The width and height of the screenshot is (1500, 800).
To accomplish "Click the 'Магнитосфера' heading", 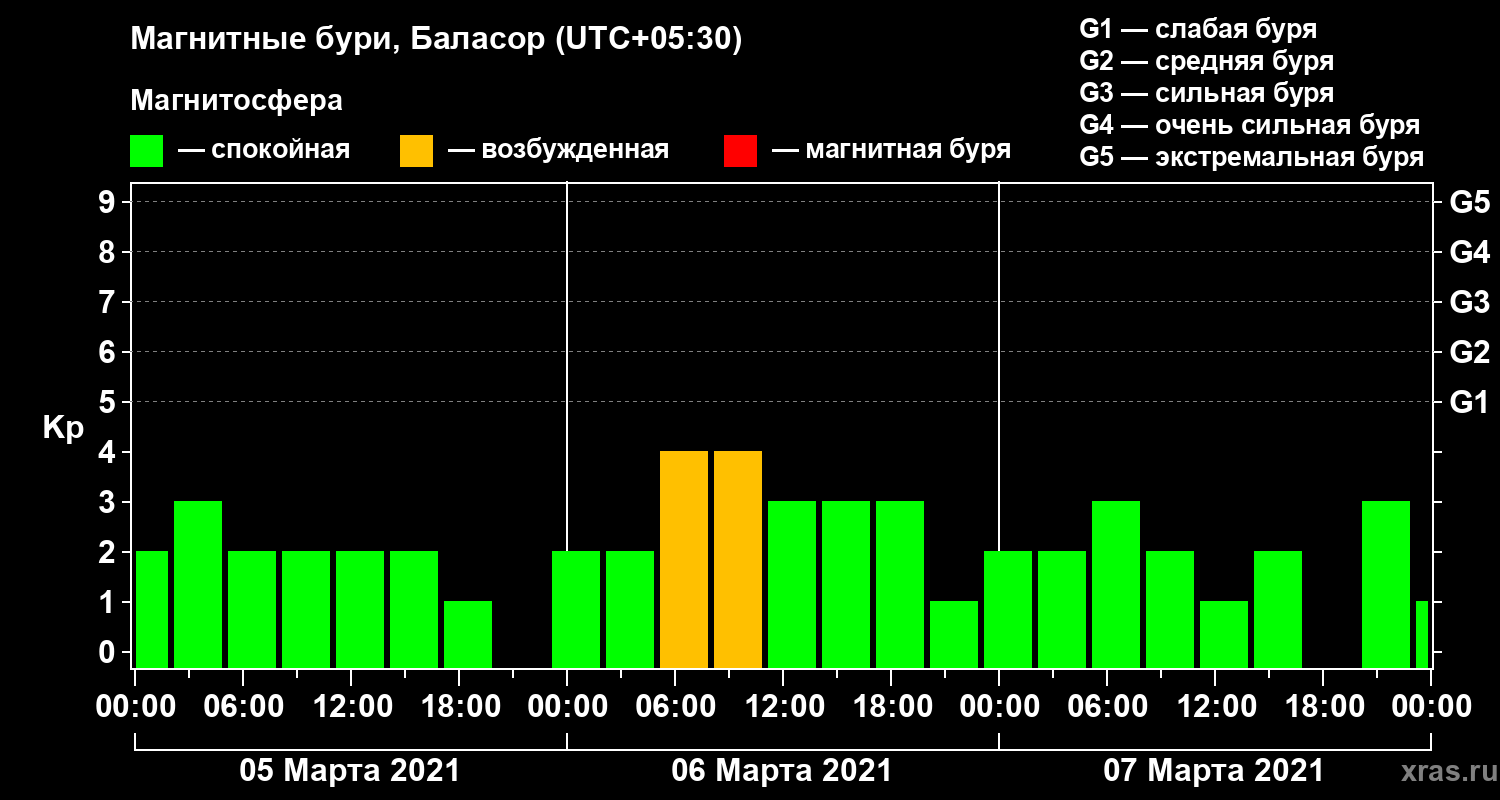I will (236, 101).
